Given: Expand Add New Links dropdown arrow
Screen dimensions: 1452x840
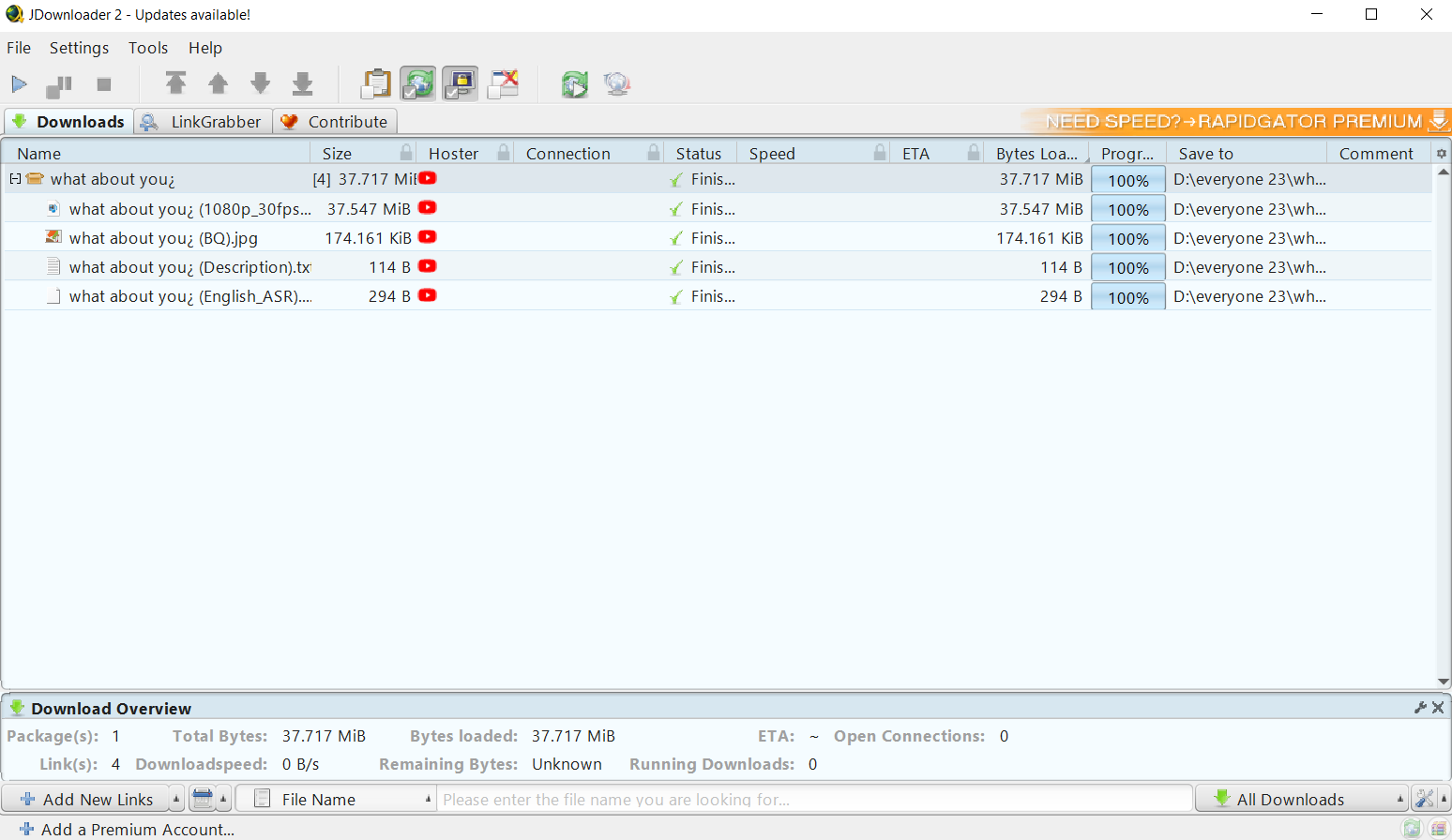Looking at the screenshot, I should (176, 799).
